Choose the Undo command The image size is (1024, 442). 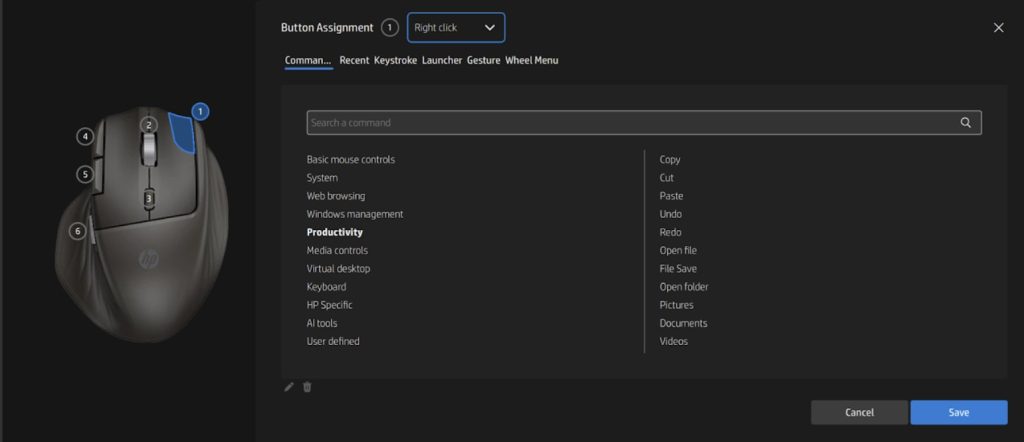pos(670,214)
